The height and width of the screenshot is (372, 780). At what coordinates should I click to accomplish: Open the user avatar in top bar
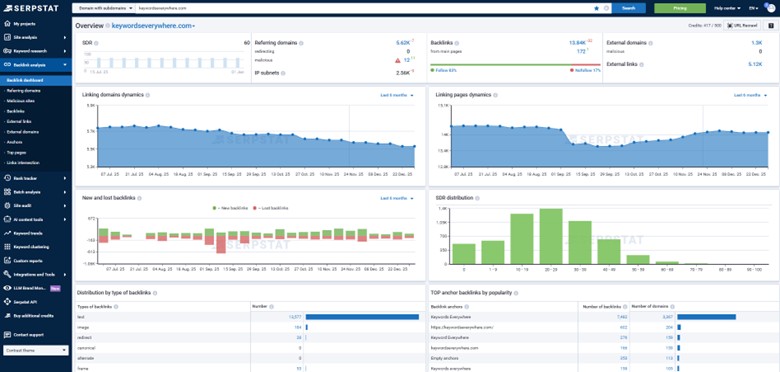(770, 8)
